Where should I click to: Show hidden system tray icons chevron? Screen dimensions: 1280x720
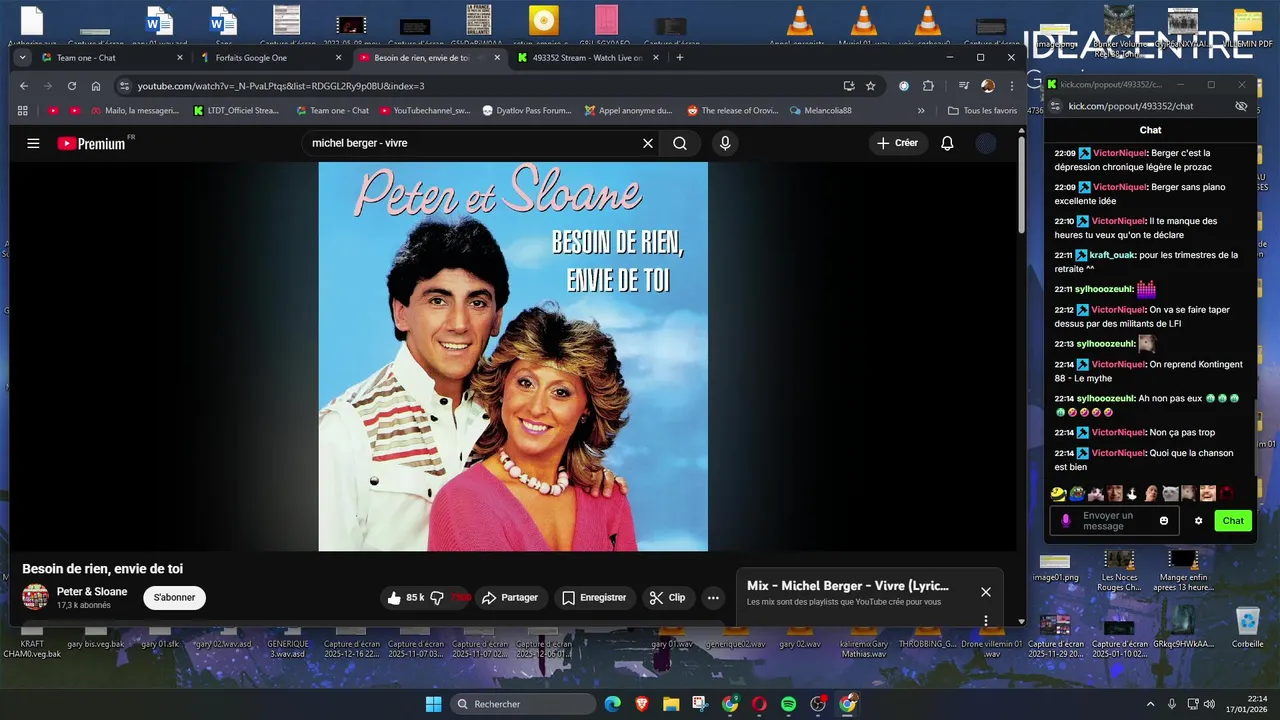(x=1150, y=704)
